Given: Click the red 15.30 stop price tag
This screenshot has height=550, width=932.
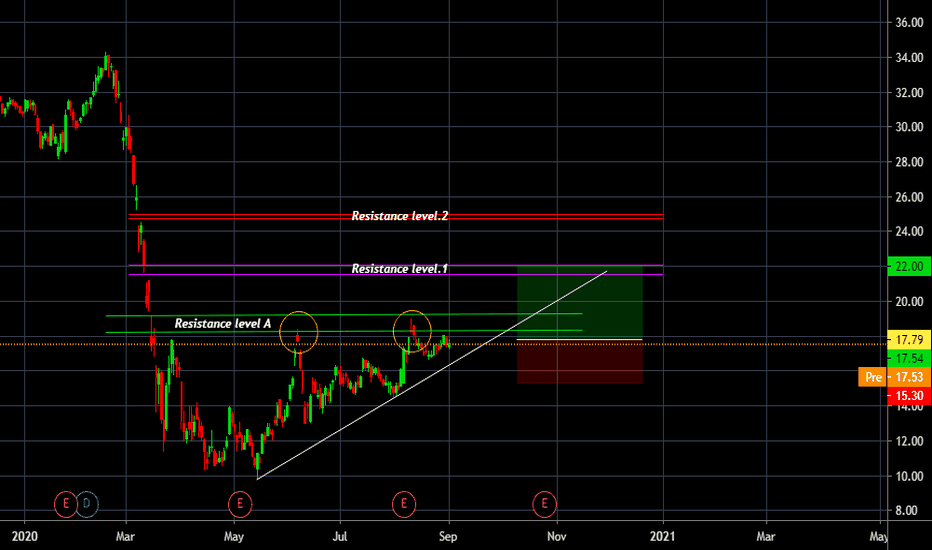Looking at the screenshot, I should point(909,395).
